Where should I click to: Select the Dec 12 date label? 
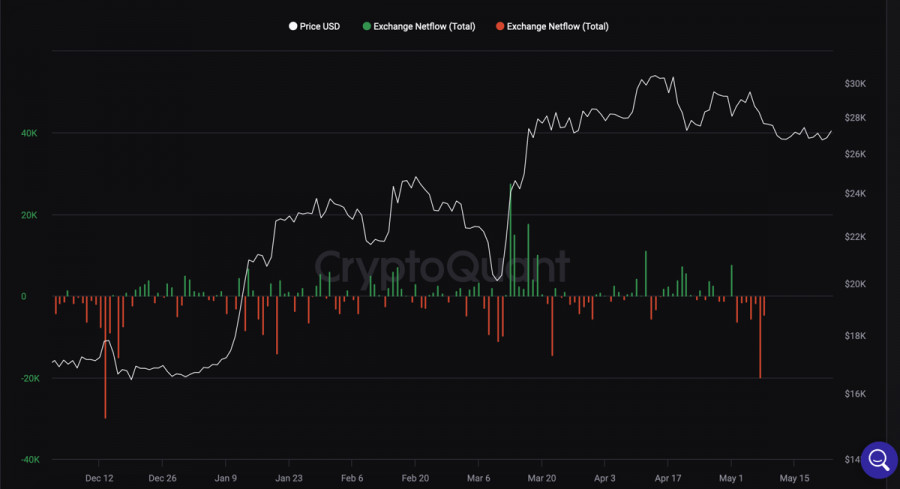pos(100,478)
